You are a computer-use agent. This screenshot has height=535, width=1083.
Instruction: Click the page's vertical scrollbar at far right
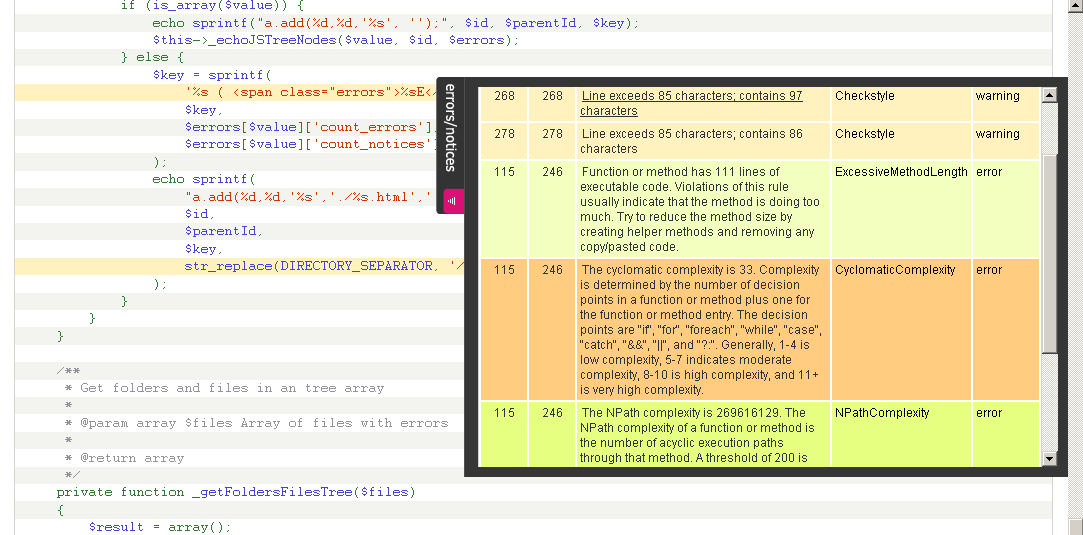point(1074,267)
